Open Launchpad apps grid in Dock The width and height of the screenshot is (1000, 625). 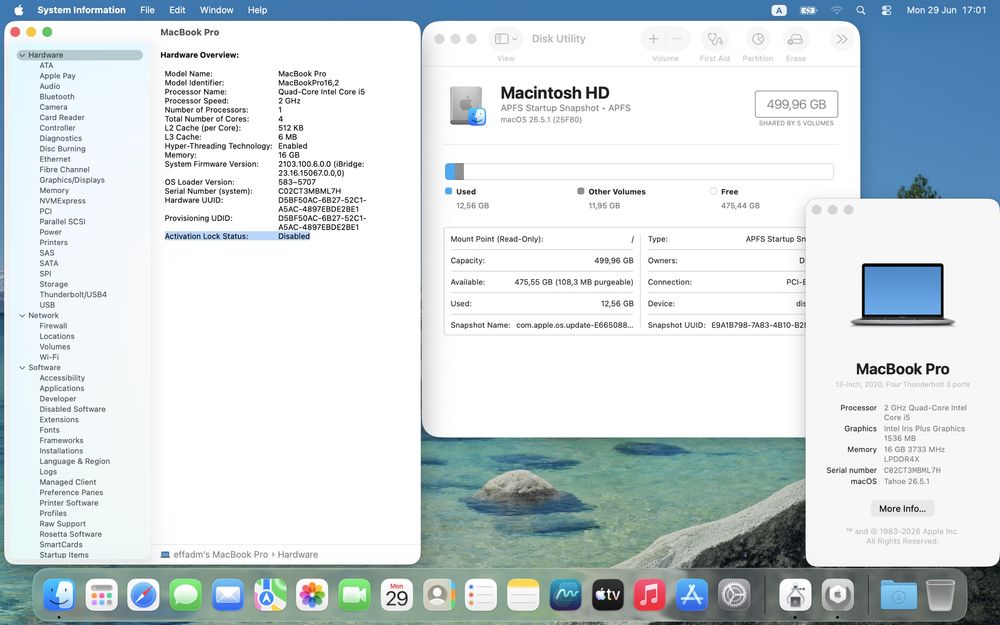[x=101, y=595]
